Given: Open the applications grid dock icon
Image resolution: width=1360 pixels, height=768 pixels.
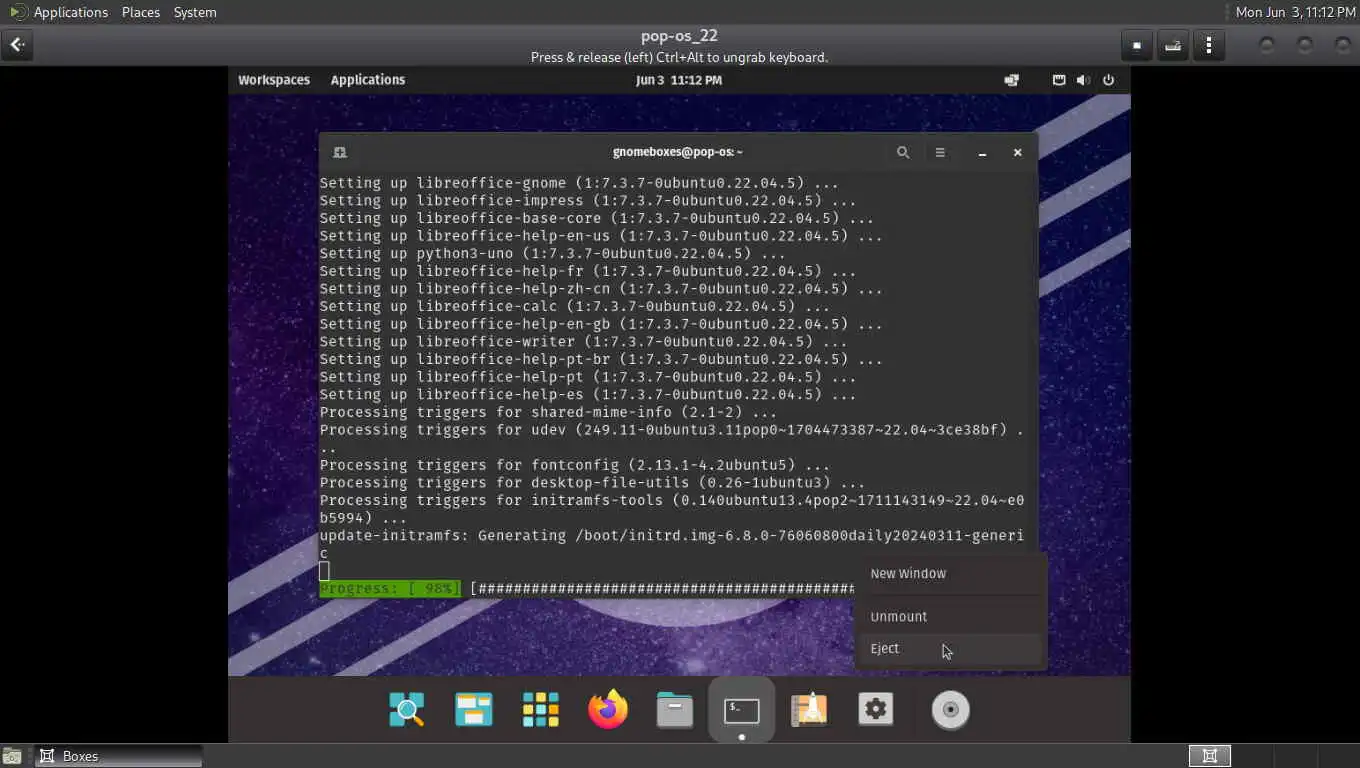Looking at the screenshot, I should [x=541, y=710].
